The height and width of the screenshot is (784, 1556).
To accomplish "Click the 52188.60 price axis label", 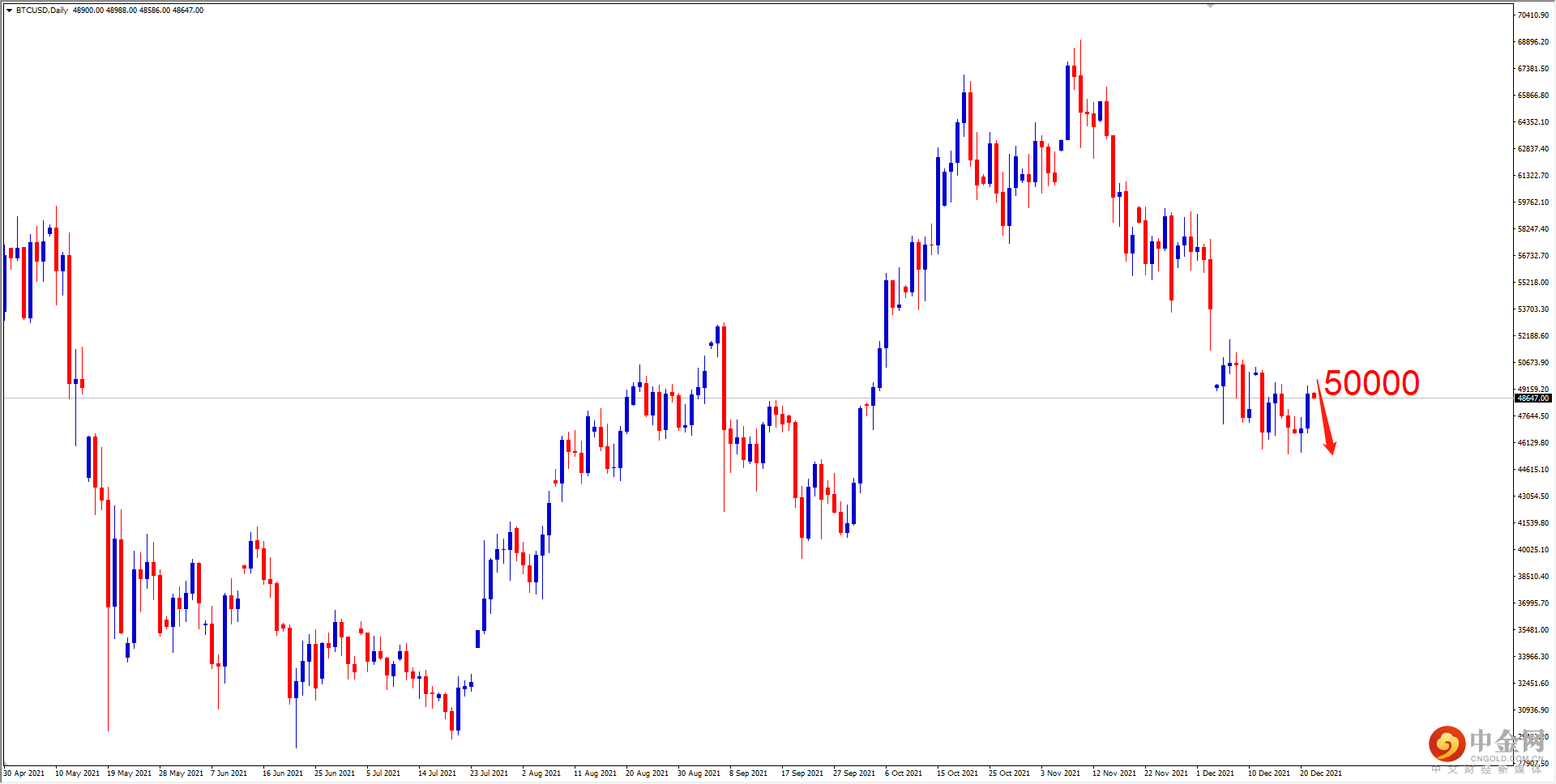I will point(1533,336).
